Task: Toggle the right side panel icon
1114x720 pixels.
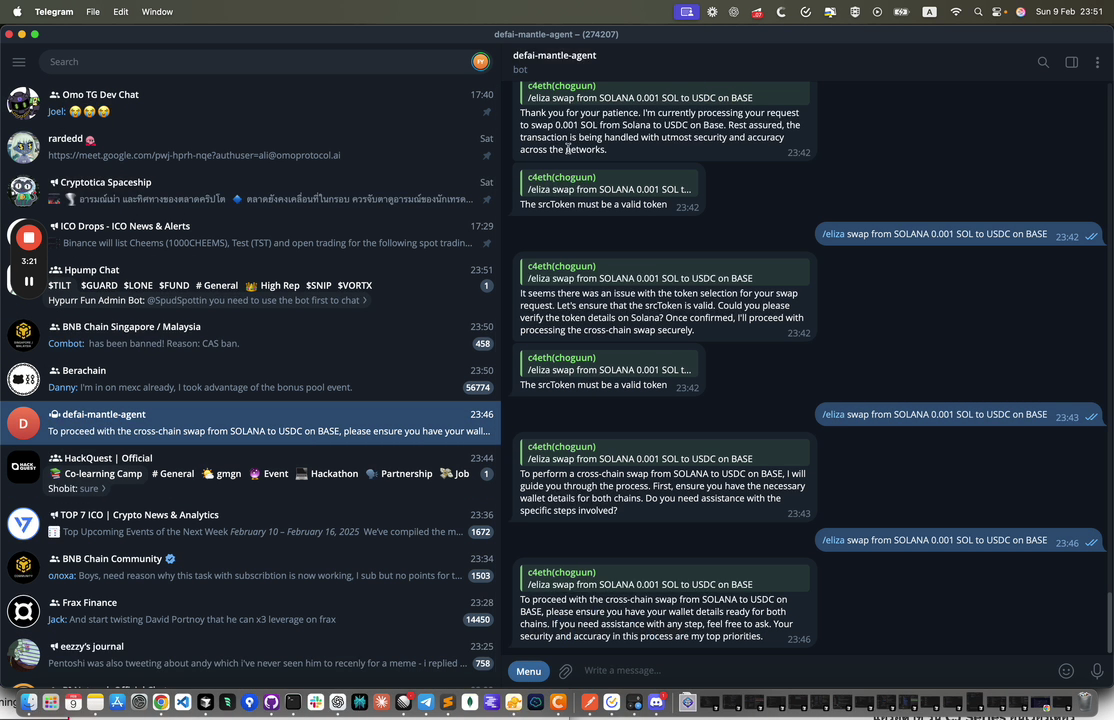Action: [1071, 63]
